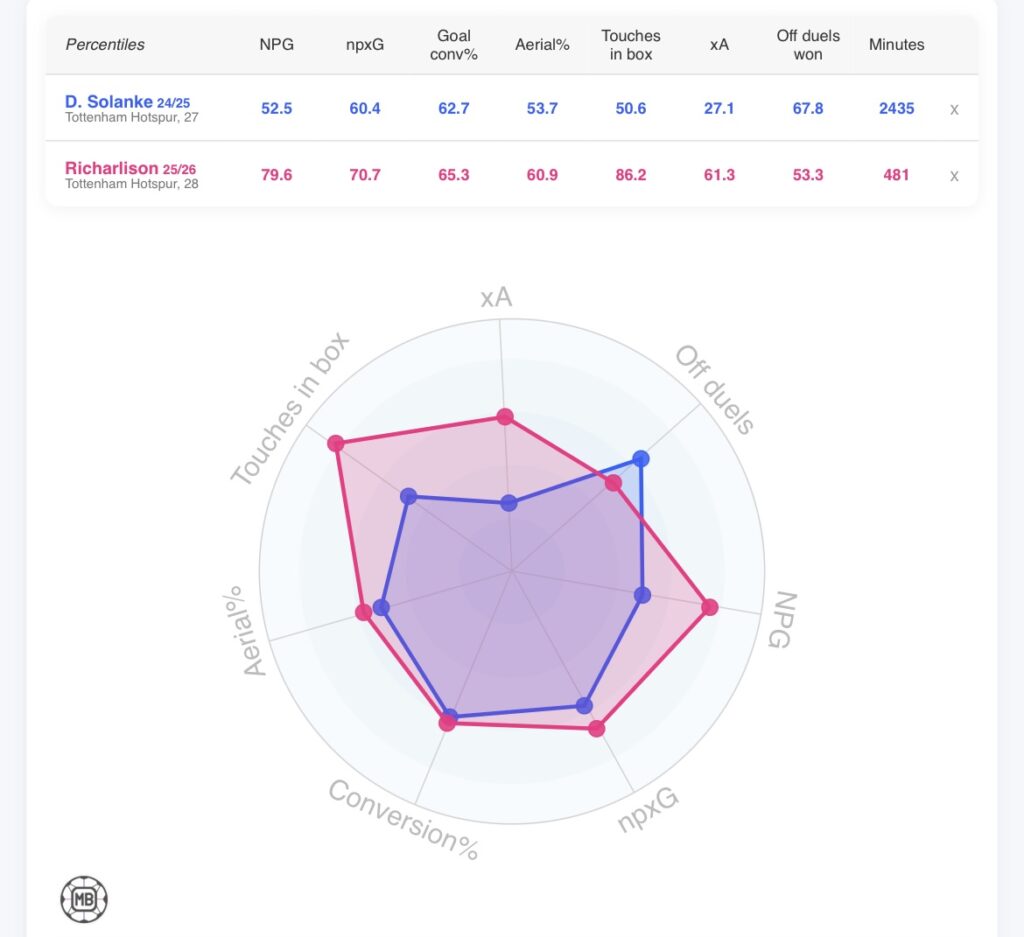Click the Goal conv% column header
Screen dimensions: 1024x937
454,45
